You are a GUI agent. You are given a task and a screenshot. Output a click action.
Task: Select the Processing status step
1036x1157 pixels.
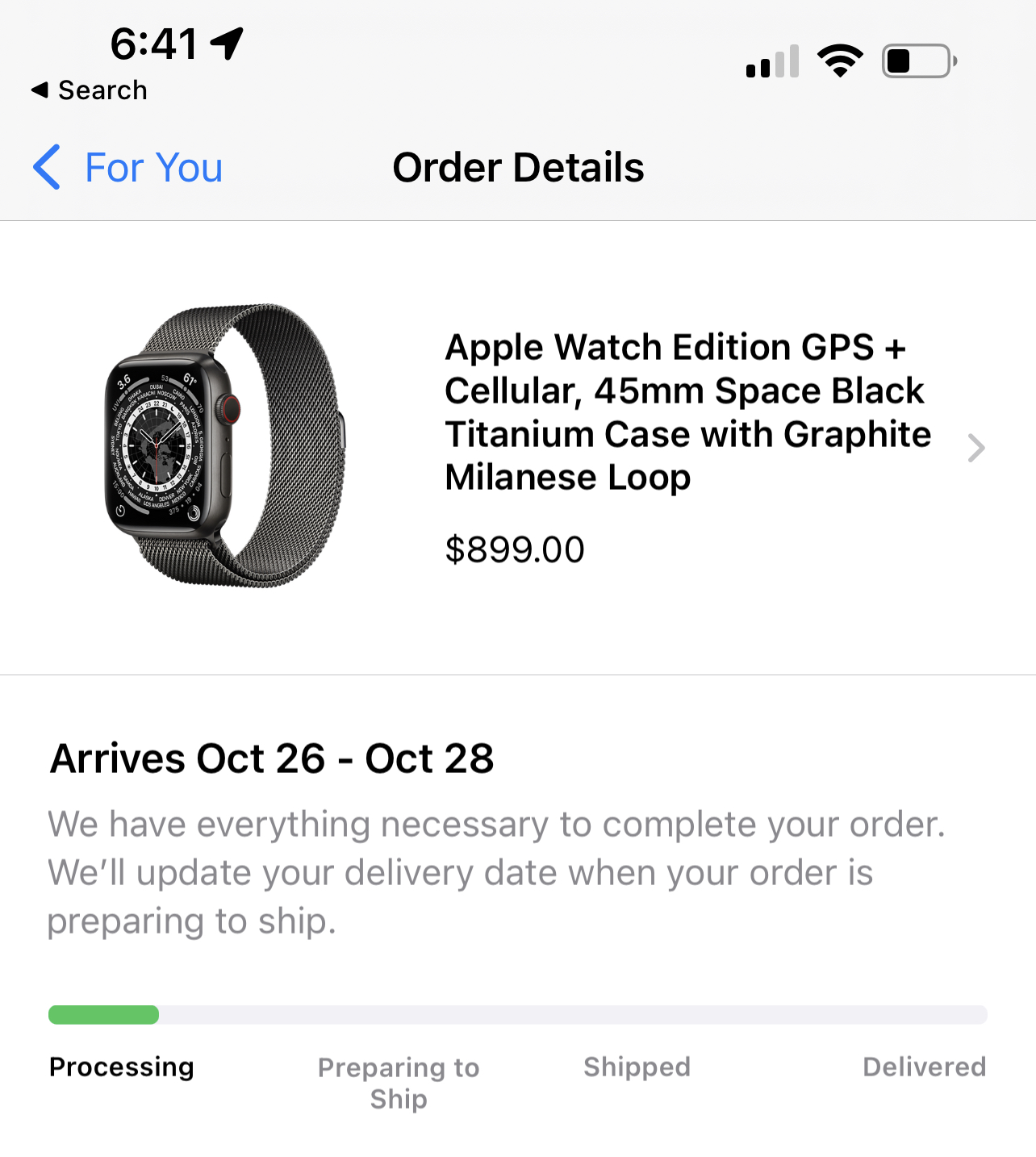pyautogui.click(x=122, y=1067)
